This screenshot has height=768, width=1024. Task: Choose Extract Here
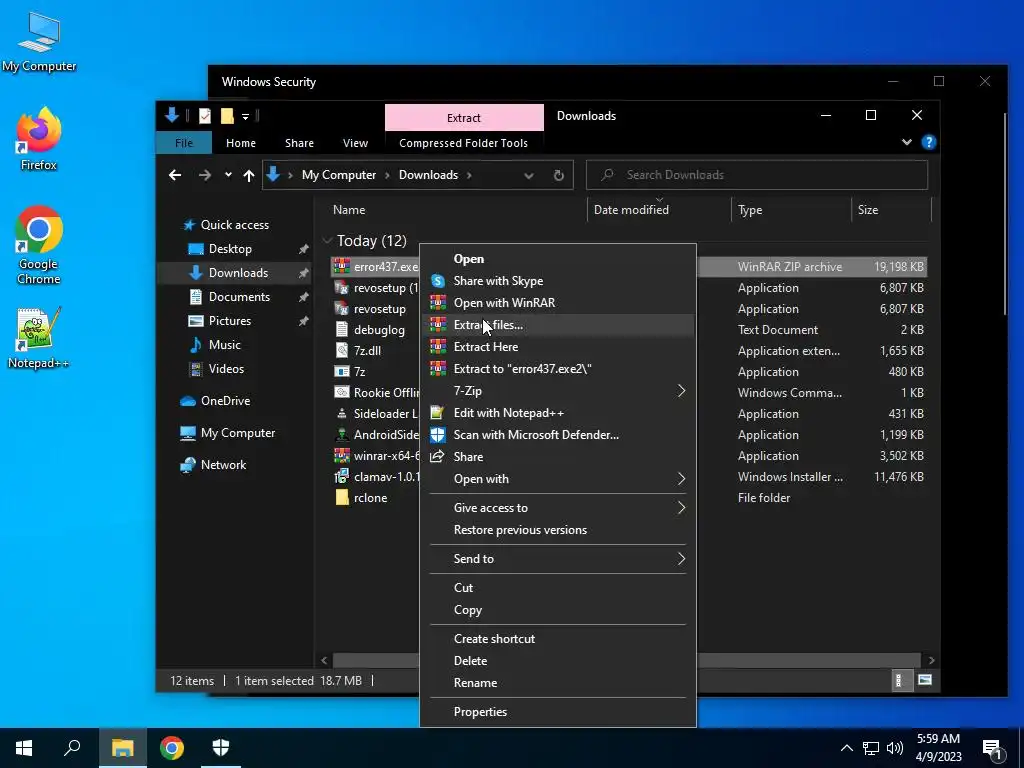point(558,347)
